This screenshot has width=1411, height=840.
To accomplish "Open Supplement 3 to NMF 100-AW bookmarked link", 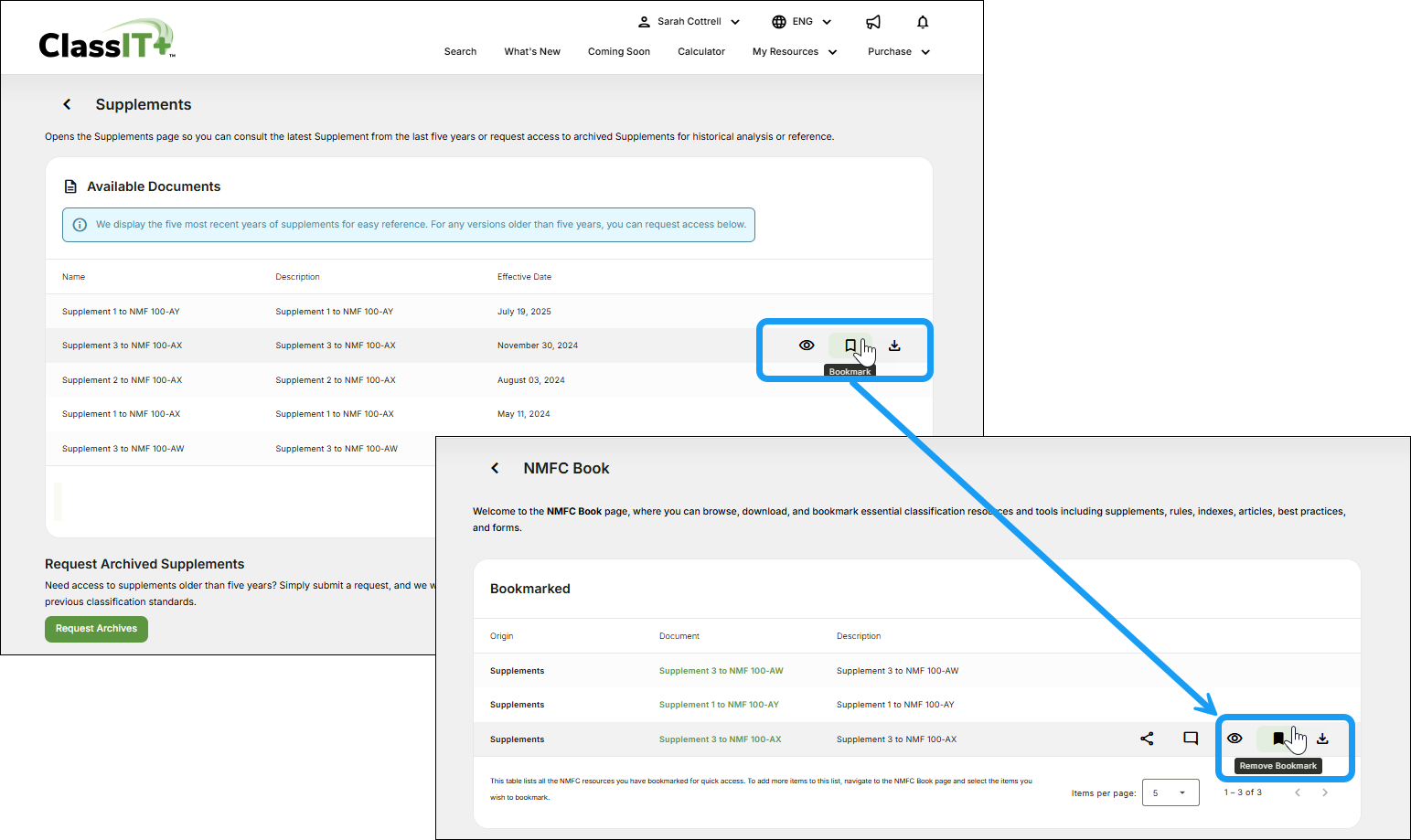I will click(x=721, y=671).
